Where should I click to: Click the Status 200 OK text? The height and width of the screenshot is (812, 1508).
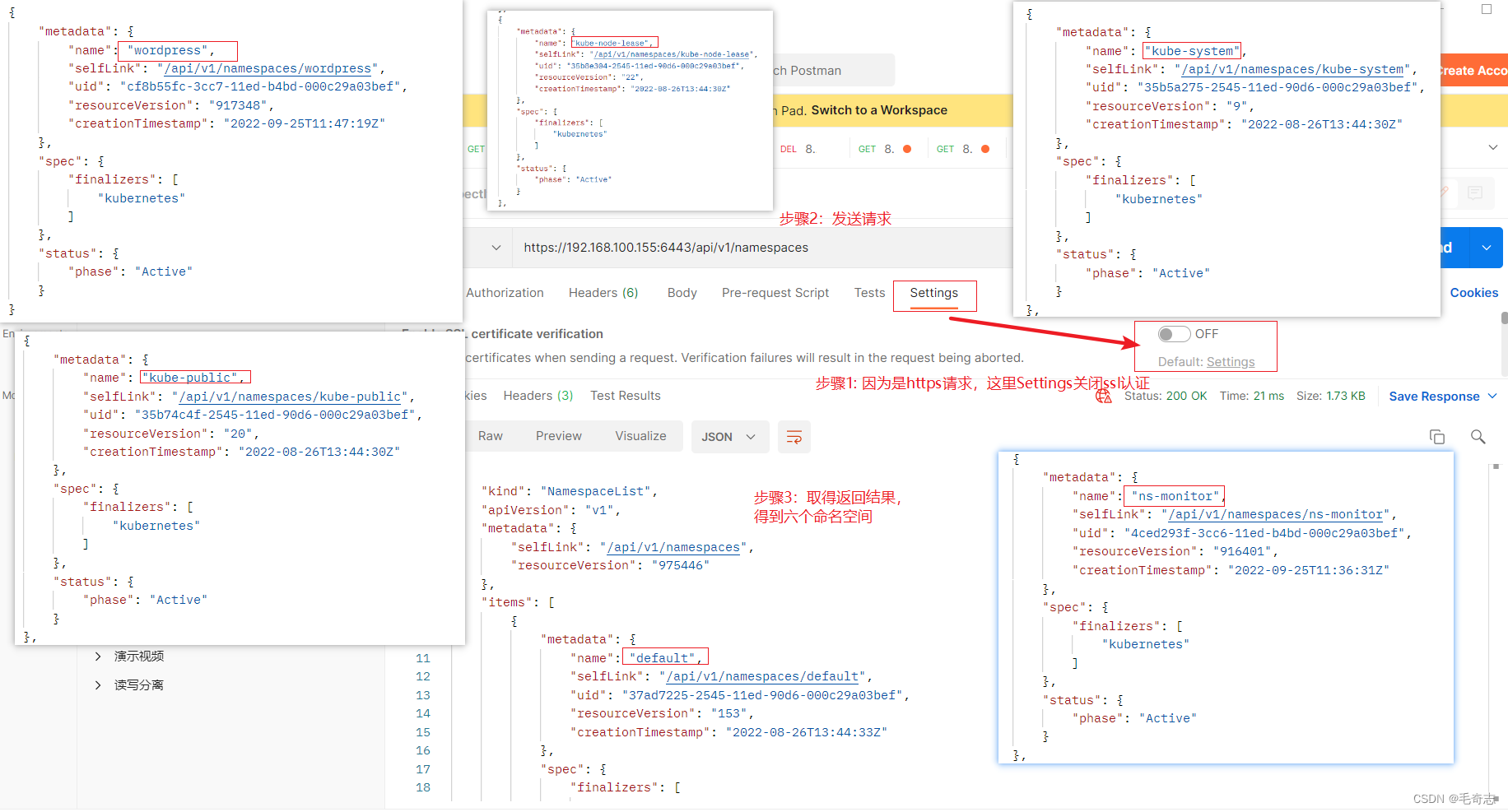coord(1165,396)
